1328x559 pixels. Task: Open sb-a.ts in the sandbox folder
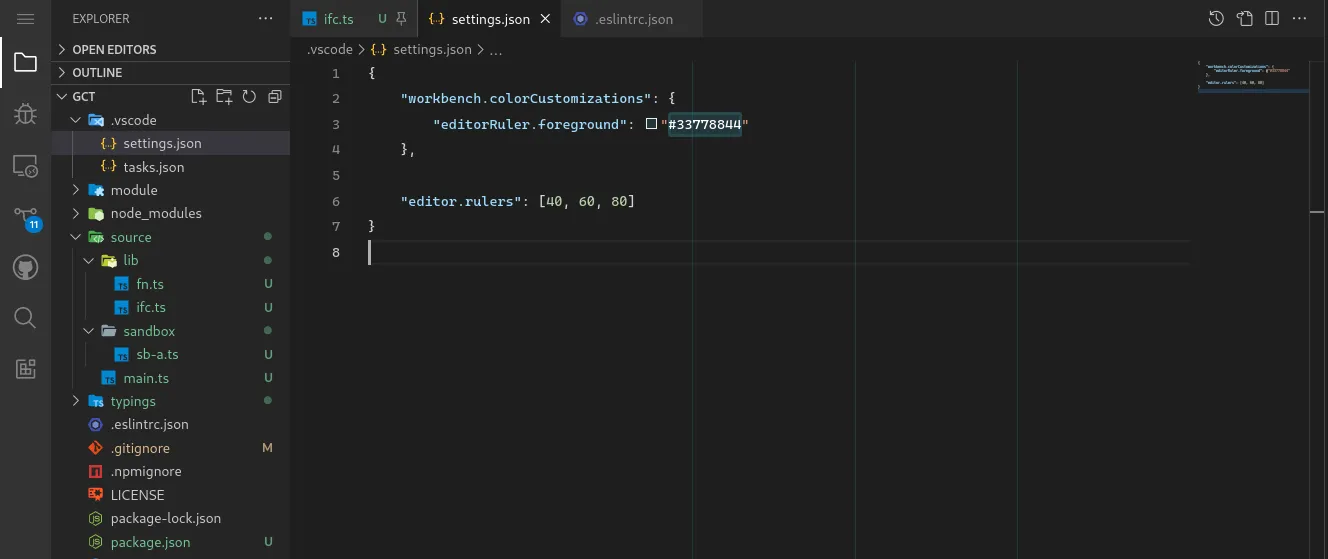point(171,354)
